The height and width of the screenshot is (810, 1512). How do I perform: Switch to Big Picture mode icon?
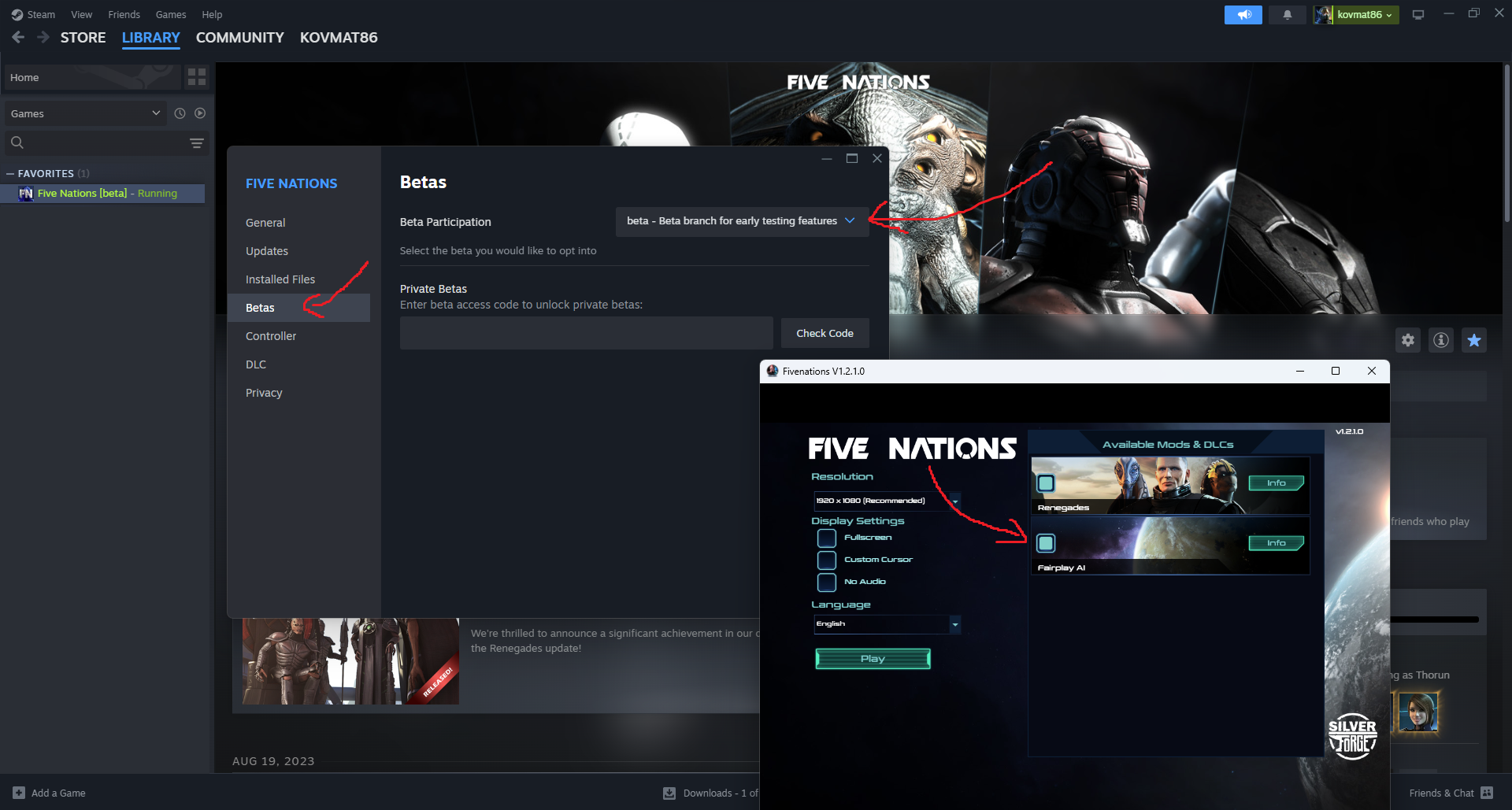(1418, 15)
